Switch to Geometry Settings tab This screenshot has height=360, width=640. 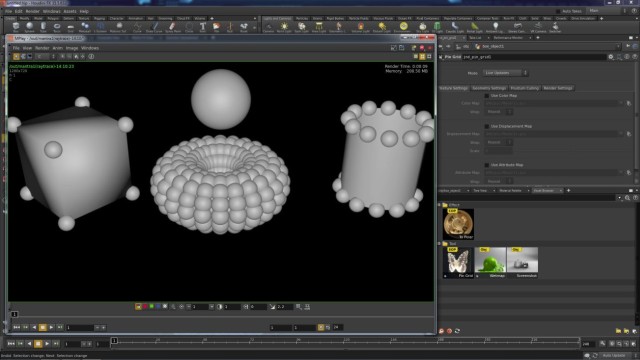489,88
